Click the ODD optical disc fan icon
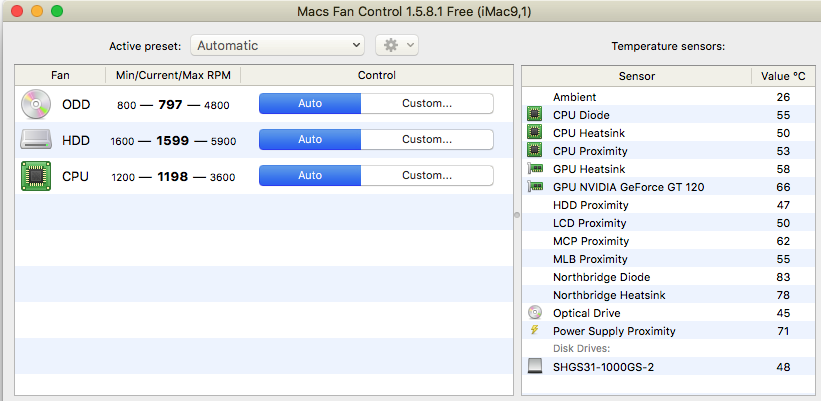Viewport: 821px width, 401px height. (x=36, y=105)
